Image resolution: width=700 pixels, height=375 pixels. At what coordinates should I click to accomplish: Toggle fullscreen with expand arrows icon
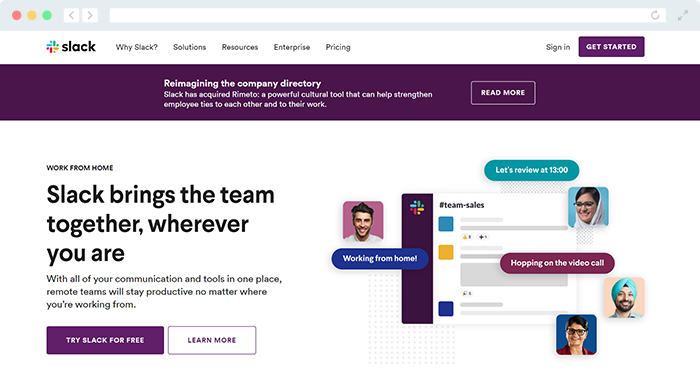[x=683, y=16]
